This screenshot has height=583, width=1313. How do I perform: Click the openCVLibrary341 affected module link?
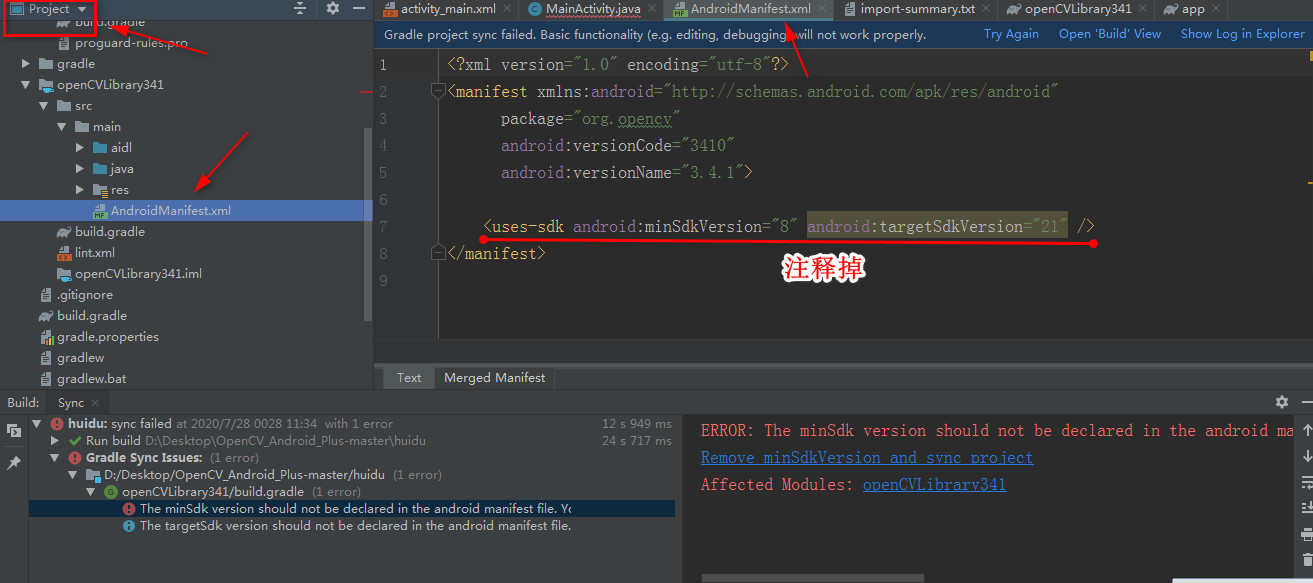(934, 484)
